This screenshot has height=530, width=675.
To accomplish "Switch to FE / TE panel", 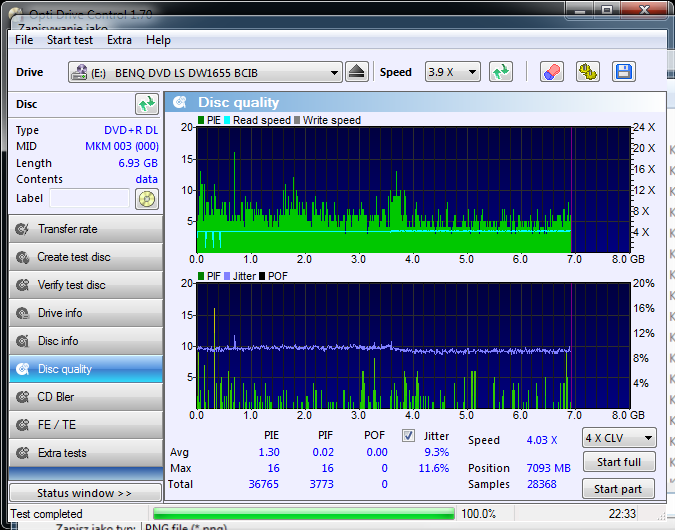I will tap(86, 425).
